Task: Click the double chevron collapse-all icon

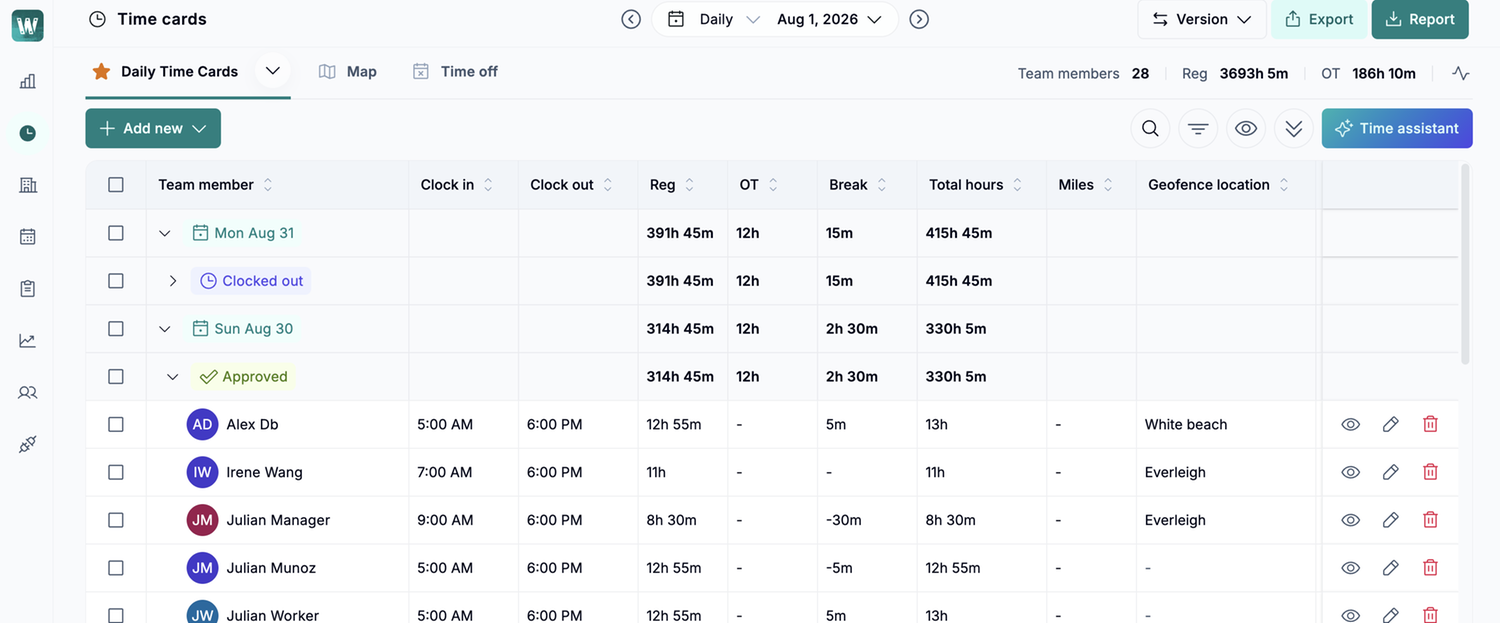Action: click(x=1294, y=128)
